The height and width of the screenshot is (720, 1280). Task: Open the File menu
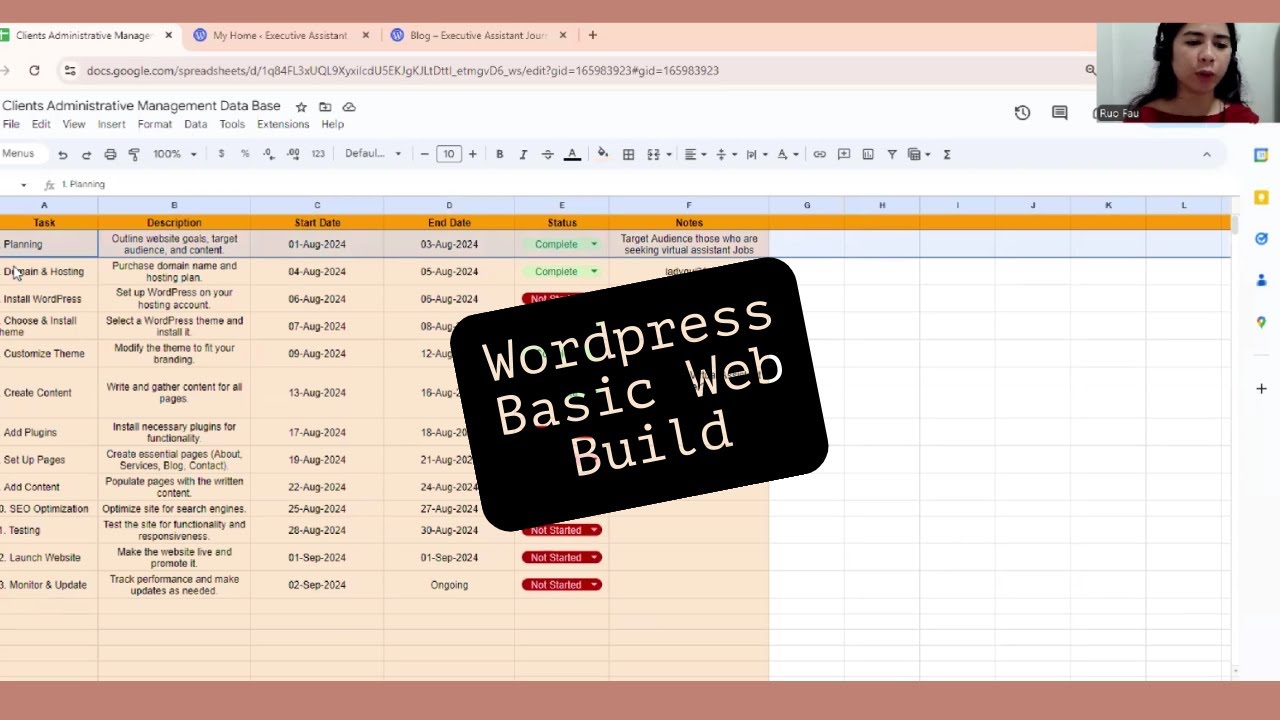point(11,124)
